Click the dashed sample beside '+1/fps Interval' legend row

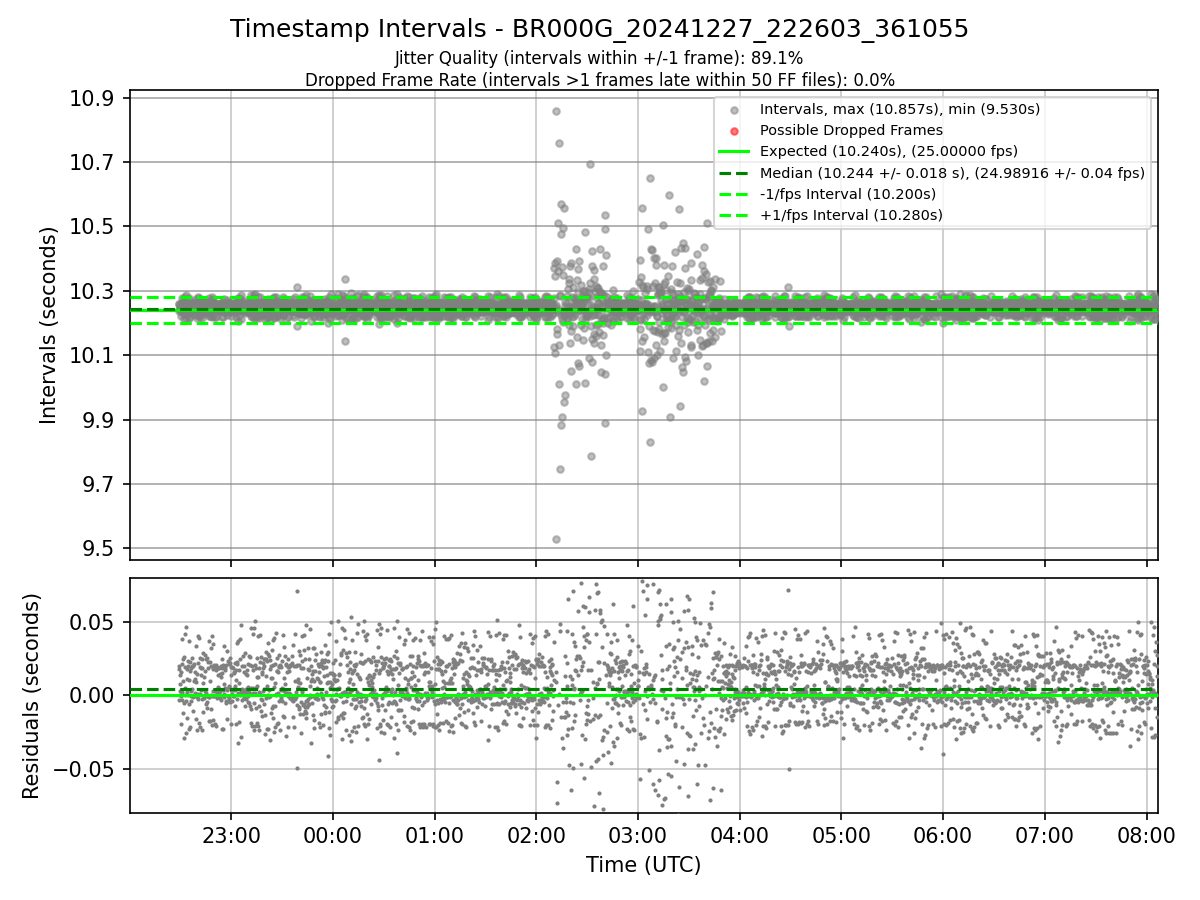(x=734, y=215)
